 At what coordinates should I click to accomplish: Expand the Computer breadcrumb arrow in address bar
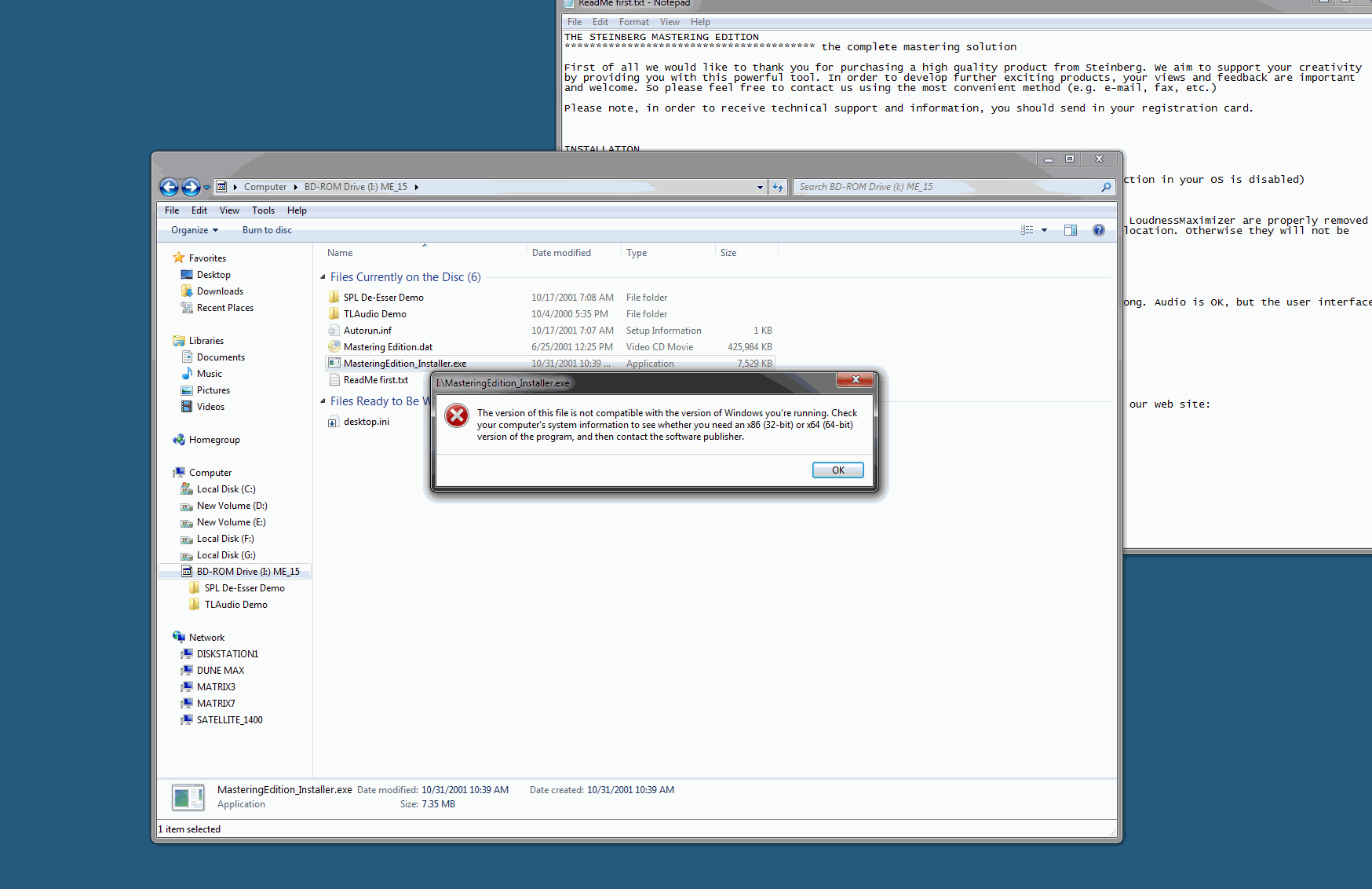pos(296,187)
